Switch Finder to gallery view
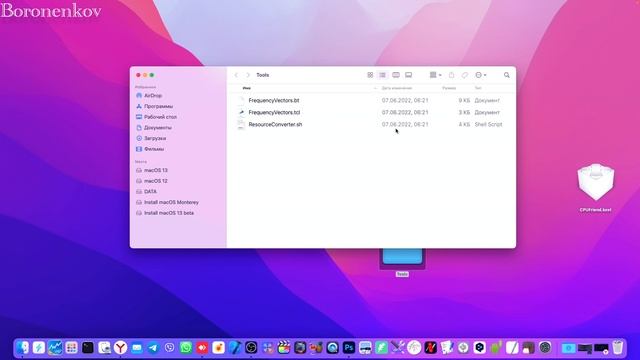Image resolution: width=640 pixels, height=360 pixels. coord(408,75)
